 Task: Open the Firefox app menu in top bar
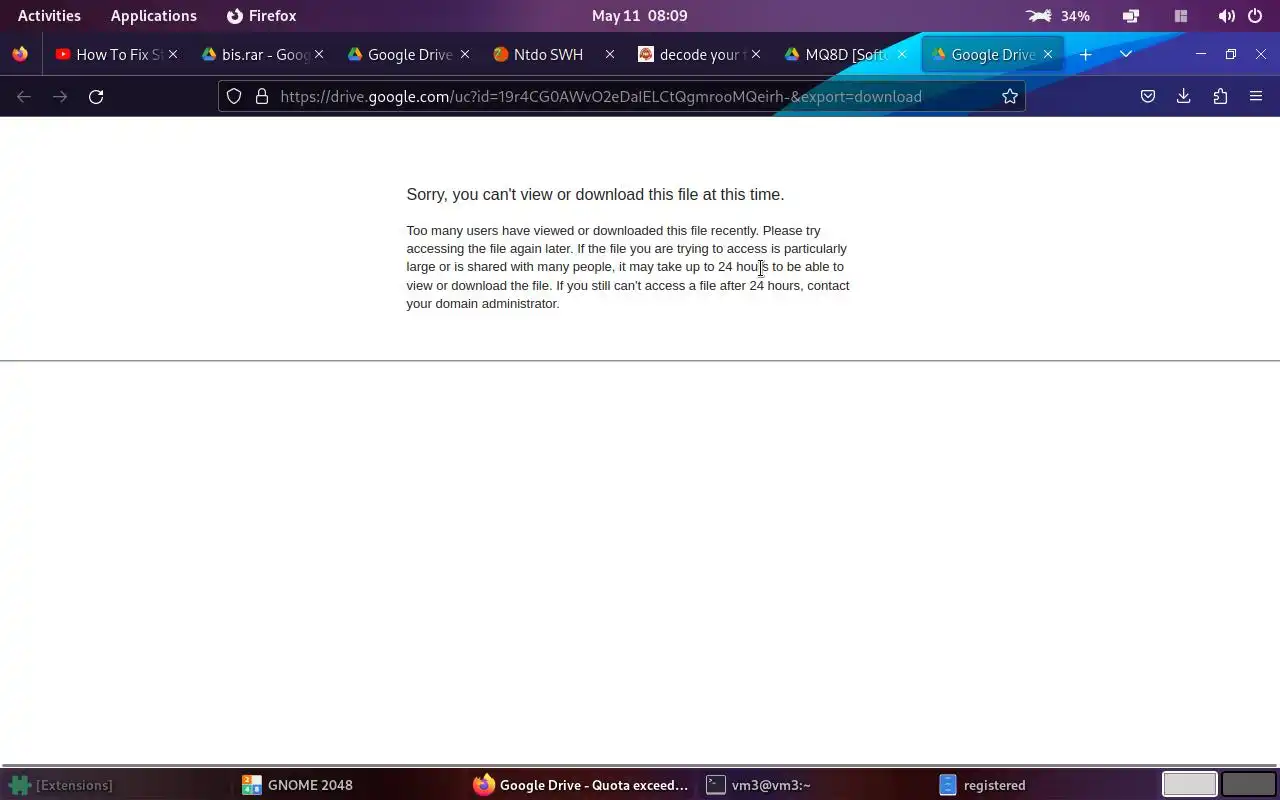262,16
